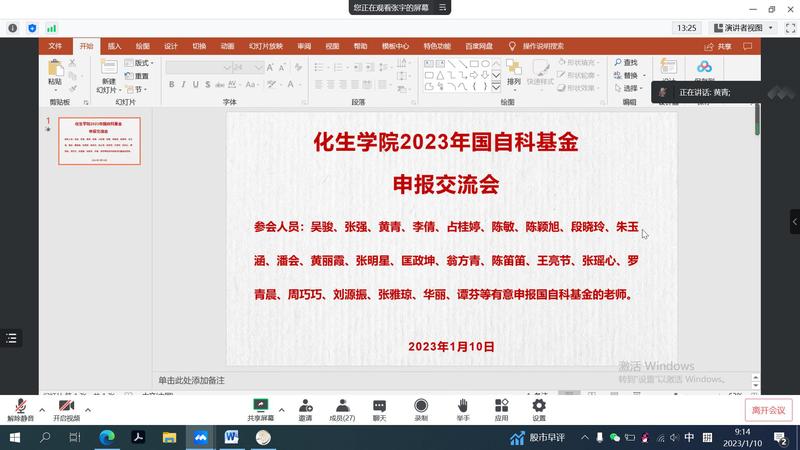Turn on camera with 开启视频

[x=66, y=408]
